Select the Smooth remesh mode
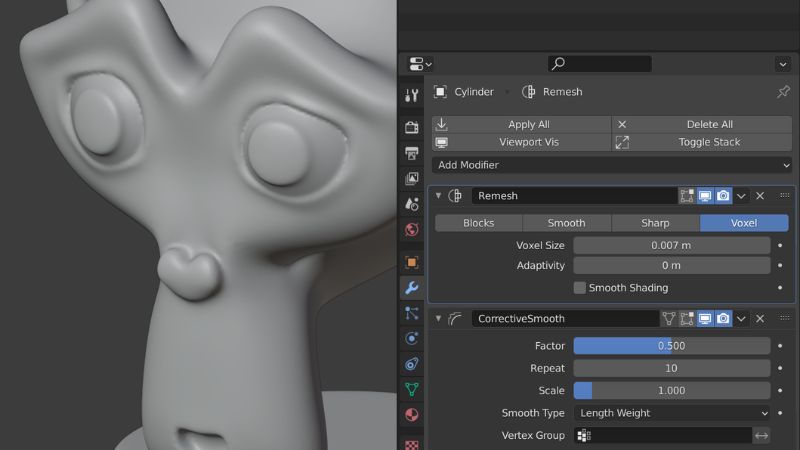 (x=566, y=223)
